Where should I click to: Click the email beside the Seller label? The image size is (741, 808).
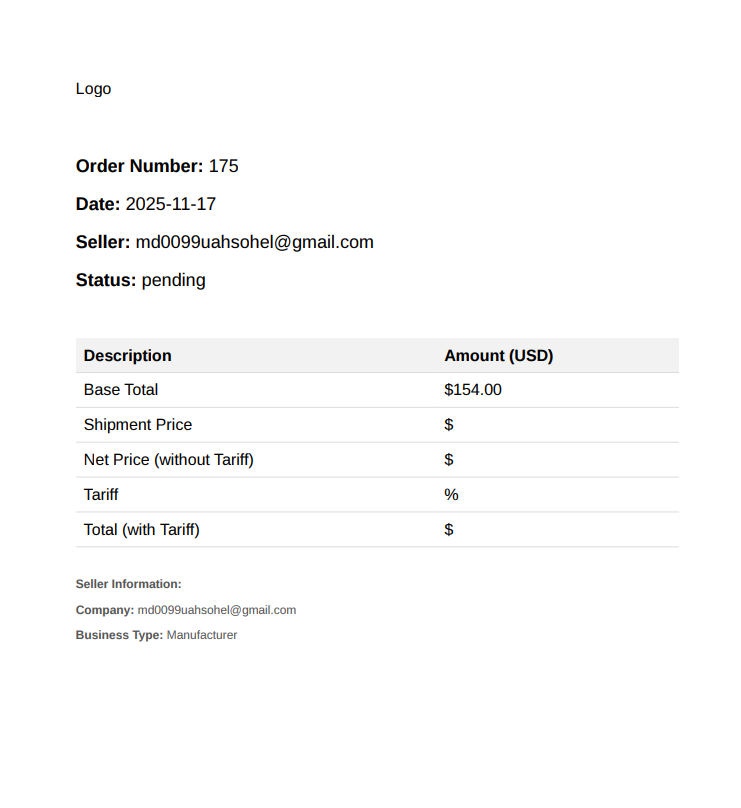[x=254, y=242]
